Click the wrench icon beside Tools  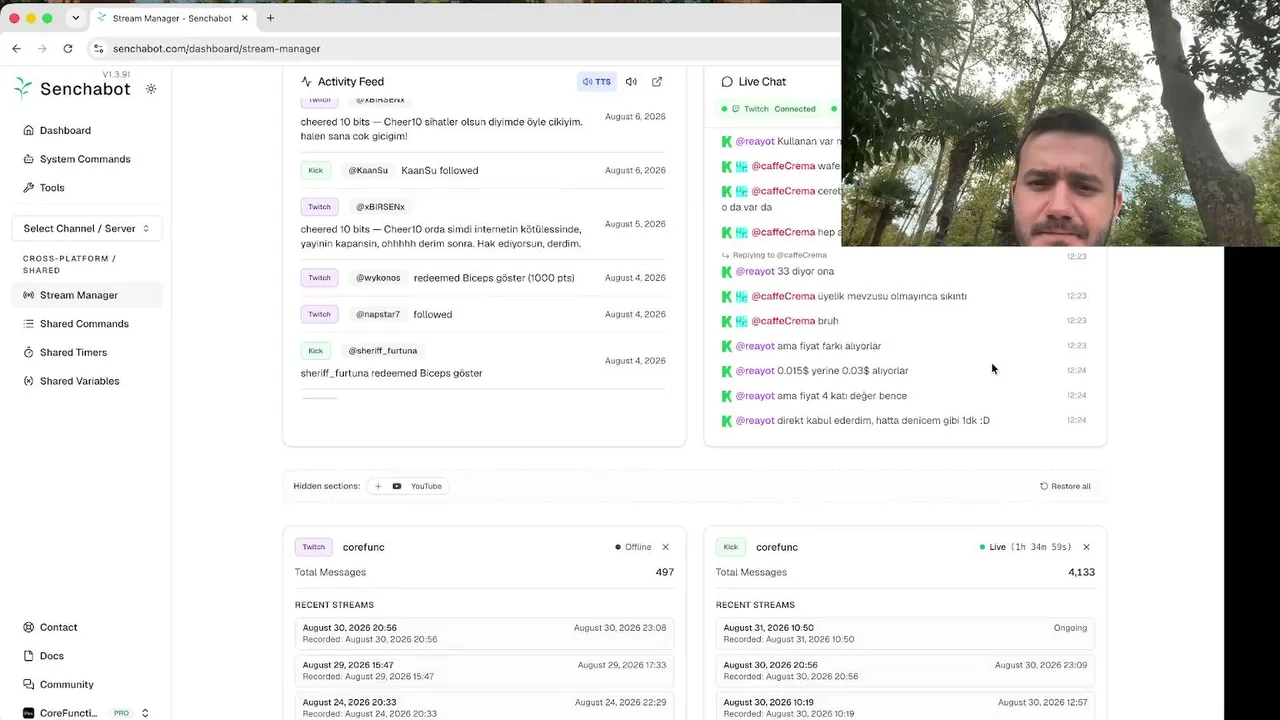coord(29,188)
